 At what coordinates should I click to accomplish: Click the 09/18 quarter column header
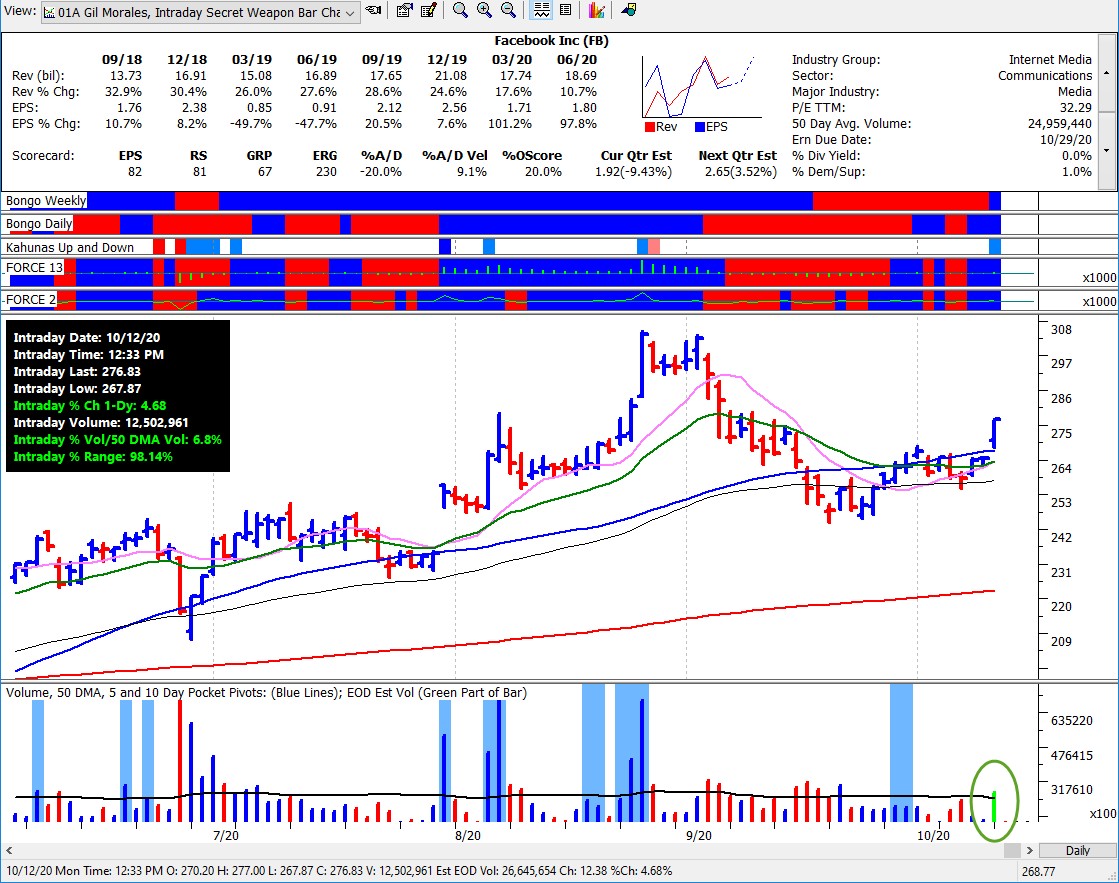coord(122,60)
